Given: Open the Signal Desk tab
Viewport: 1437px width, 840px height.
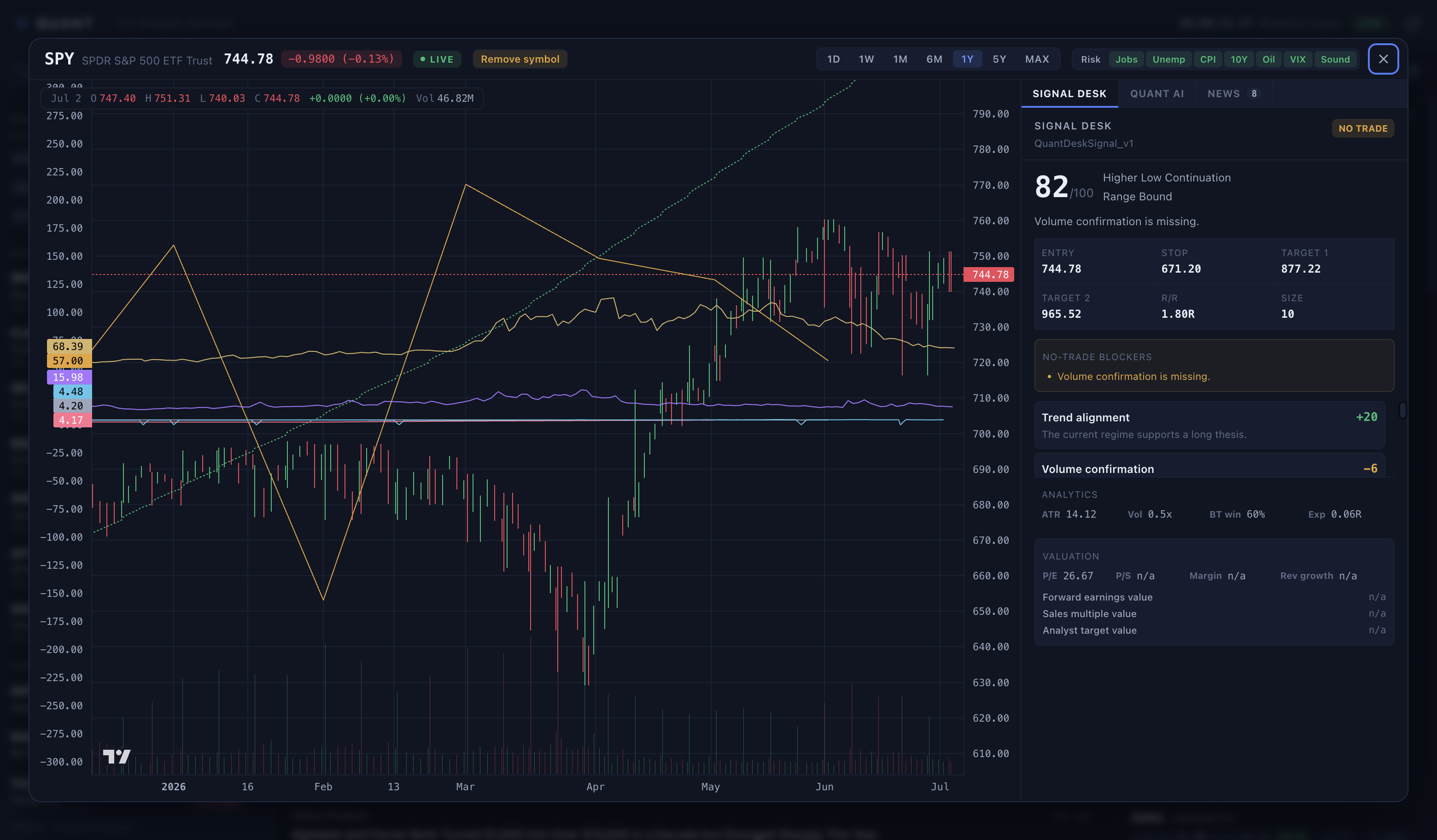Looking at the screenshot, I should pyautogui.click(x=1069, y=93).
